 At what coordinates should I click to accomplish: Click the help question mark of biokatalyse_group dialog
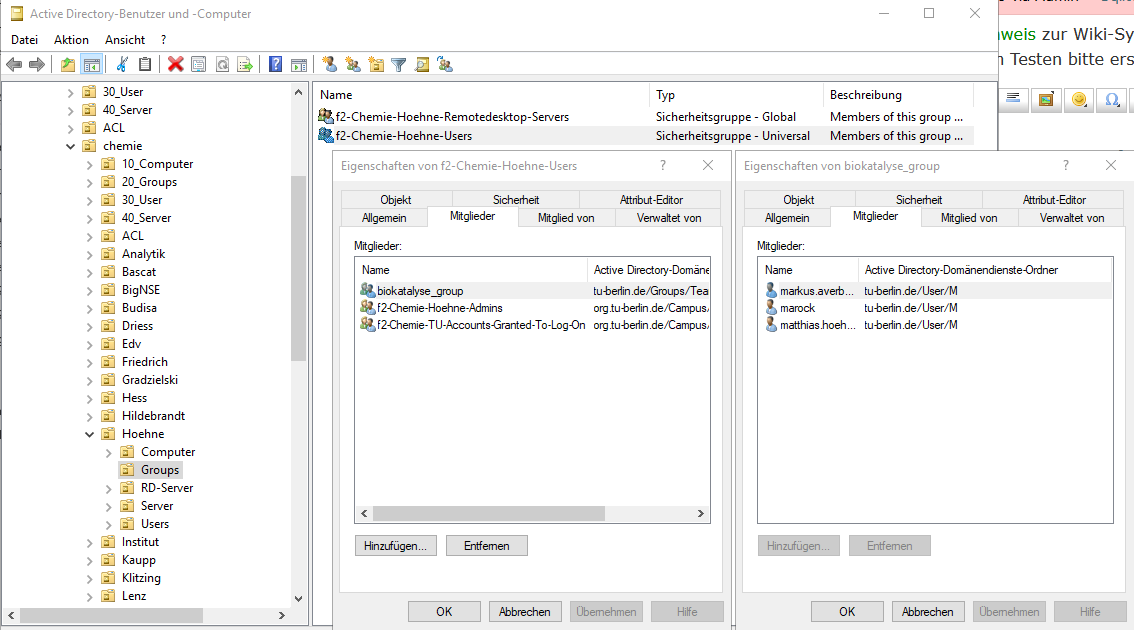click(x=1065, y=166)
